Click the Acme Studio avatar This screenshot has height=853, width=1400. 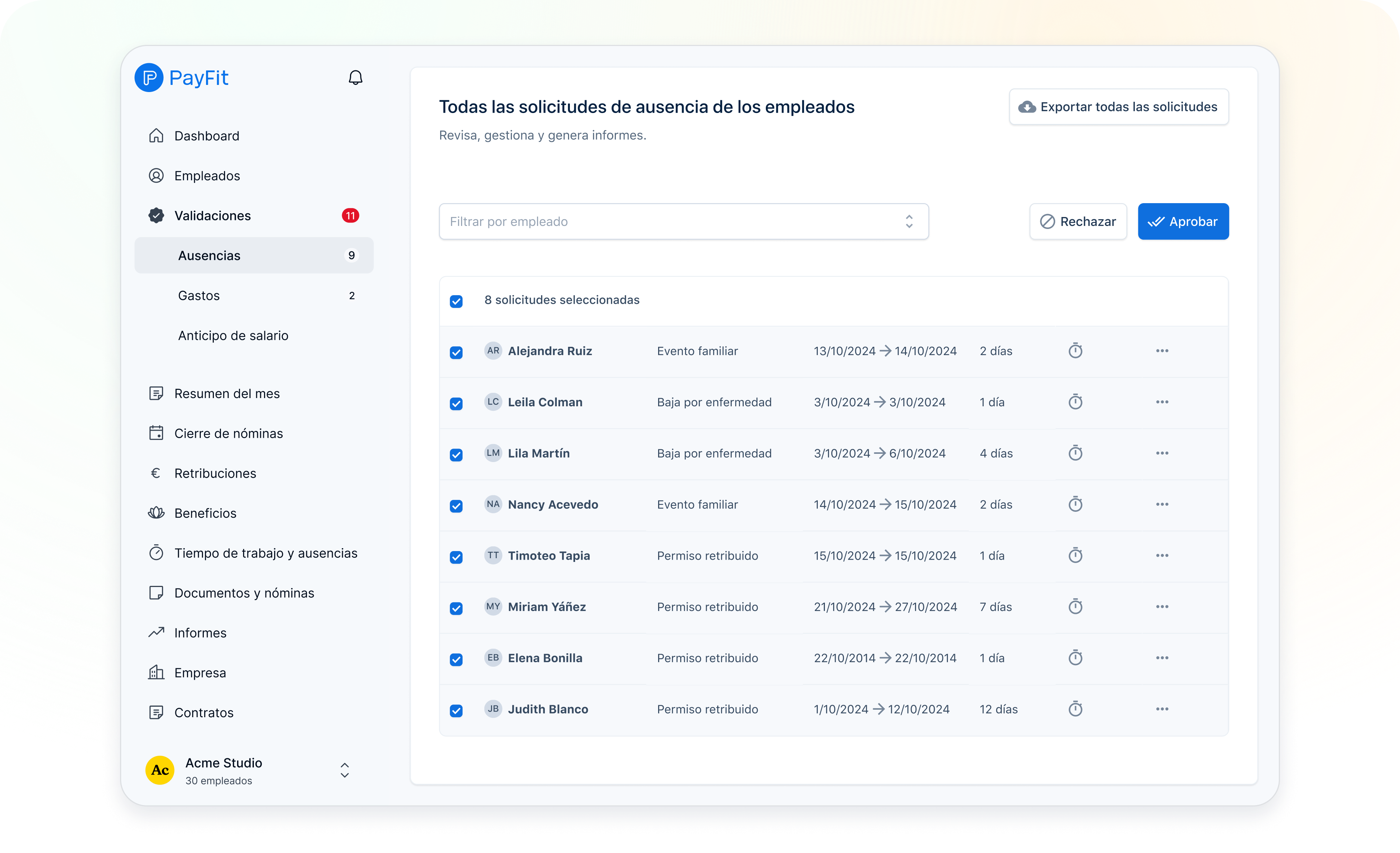point(160,770)
